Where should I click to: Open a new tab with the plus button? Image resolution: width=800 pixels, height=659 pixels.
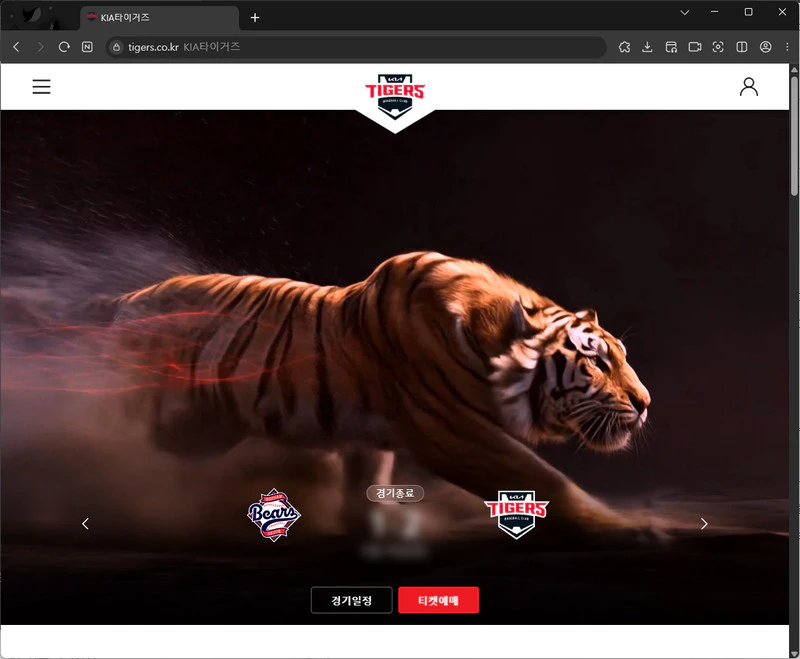pyautogui.click(x=255, y=18)
